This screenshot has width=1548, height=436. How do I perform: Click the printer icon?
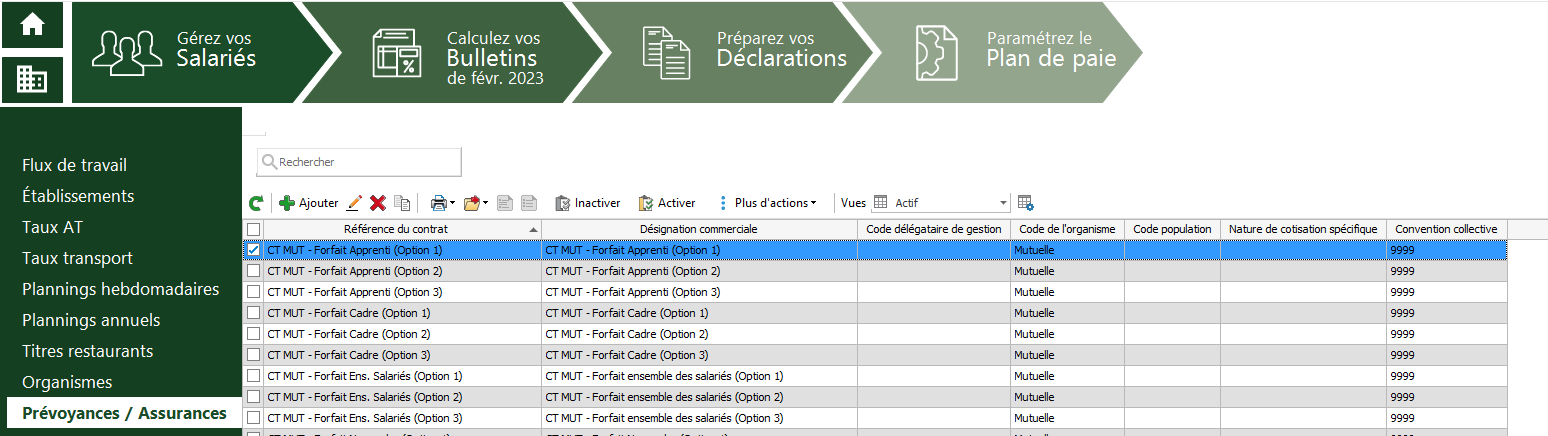click(438, 203)
